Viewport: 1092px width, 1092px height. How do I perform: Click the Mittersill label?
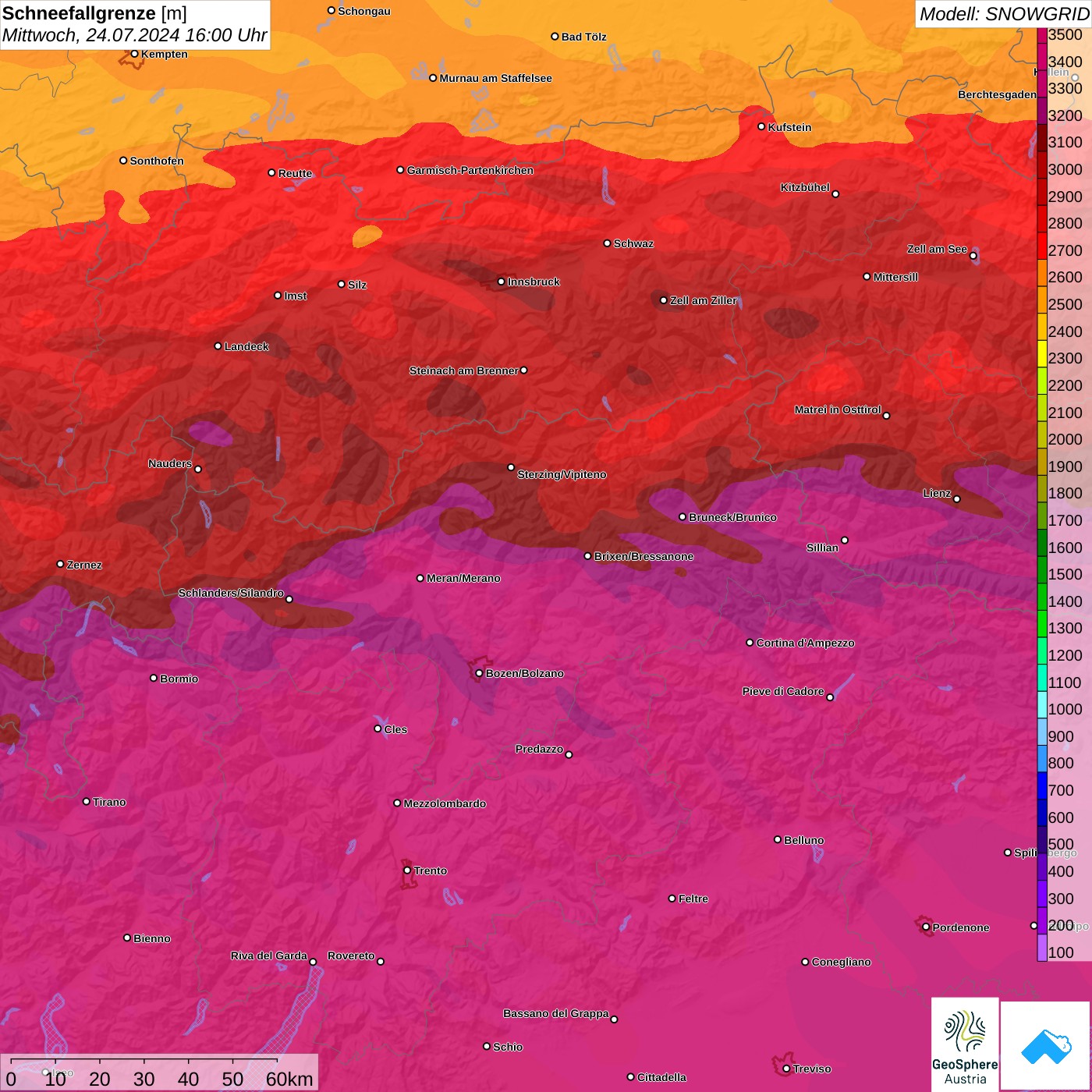(895, 277)
